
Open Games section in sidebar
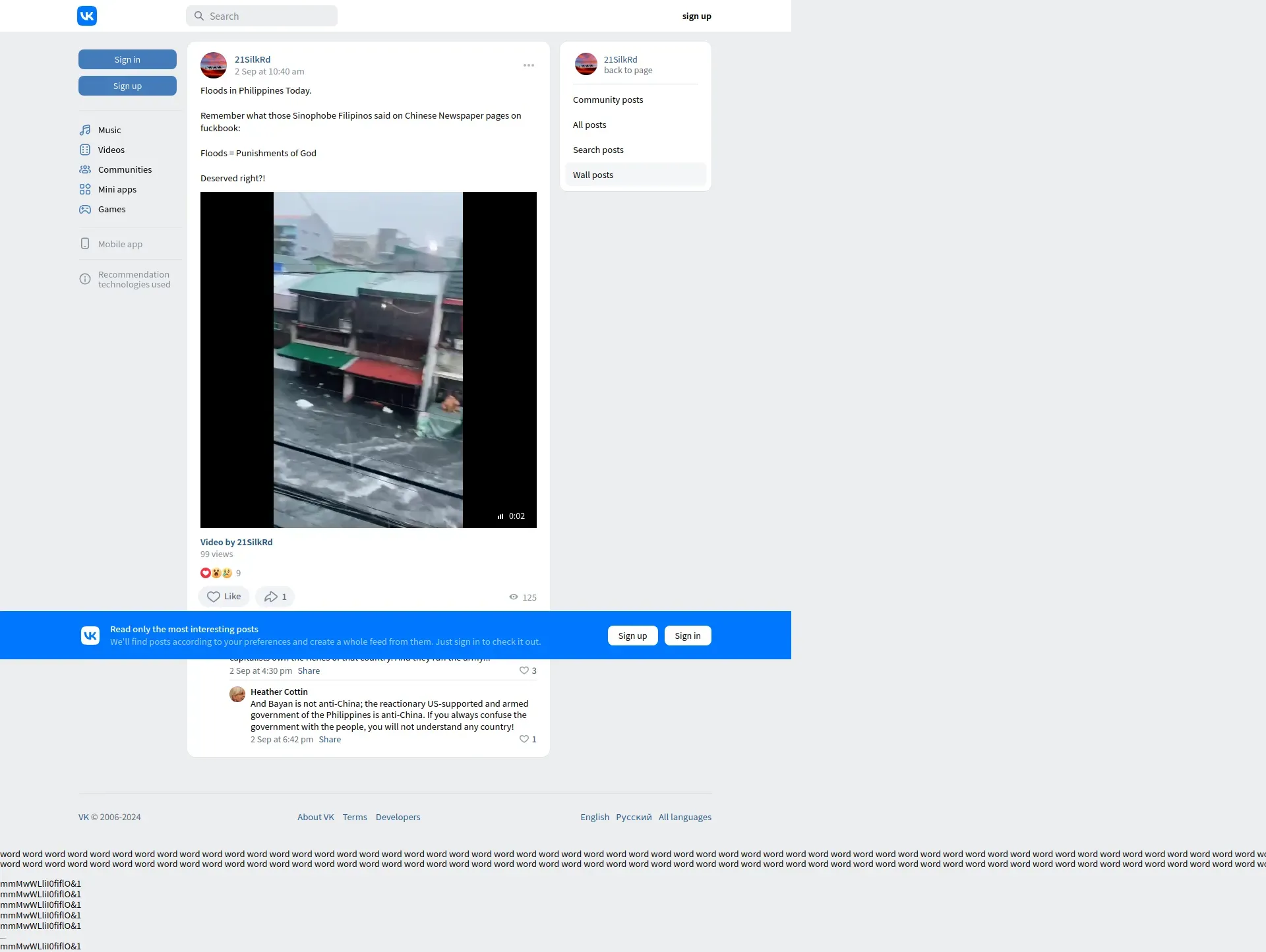click(111, 209)
